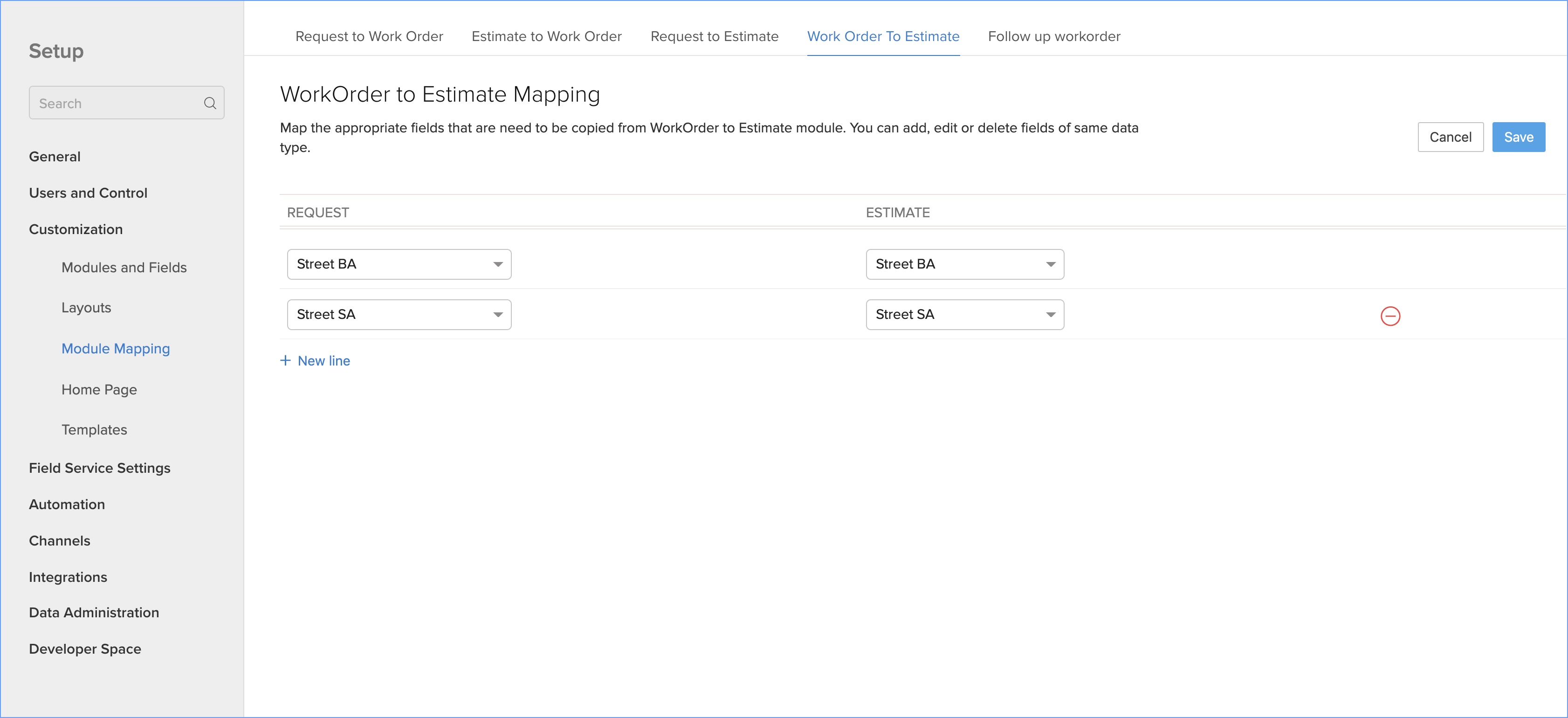Open the Automation section
Image resolution: width=1568 pixels, height=718 pixels.
66,504
